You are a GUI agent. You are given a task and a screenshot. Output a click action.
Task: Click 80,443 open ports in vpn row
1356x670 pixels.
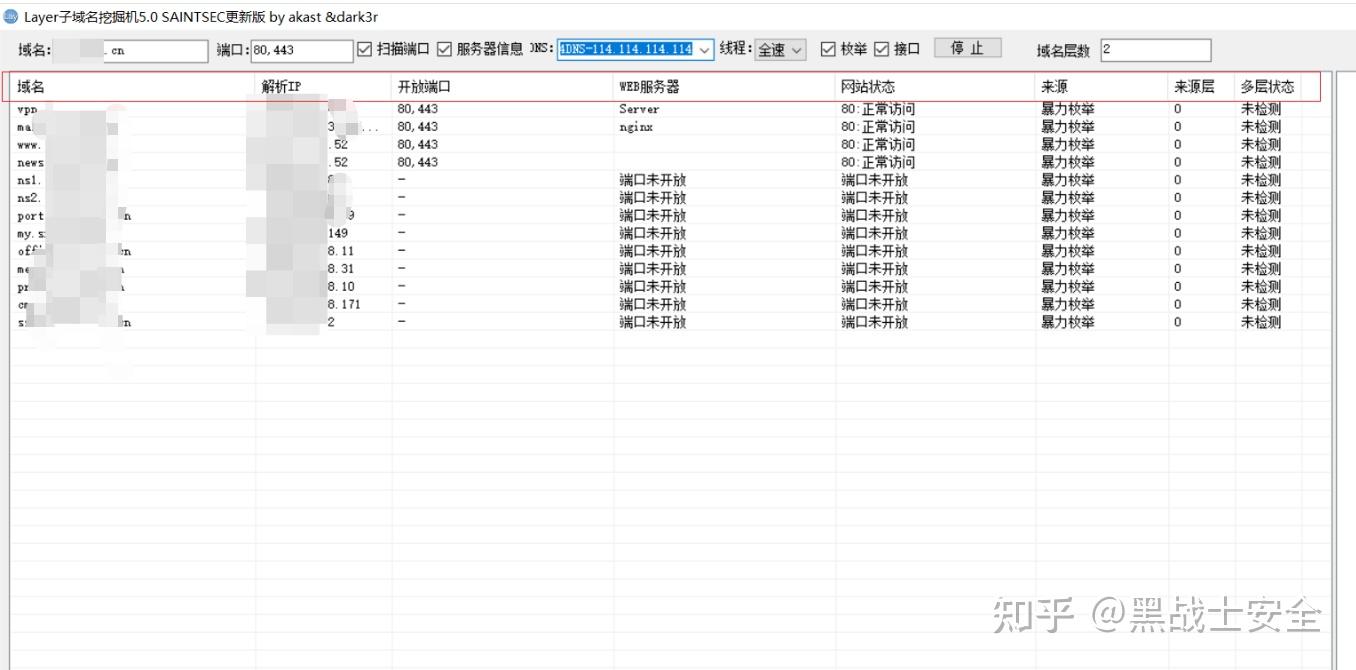coord(418,109)
